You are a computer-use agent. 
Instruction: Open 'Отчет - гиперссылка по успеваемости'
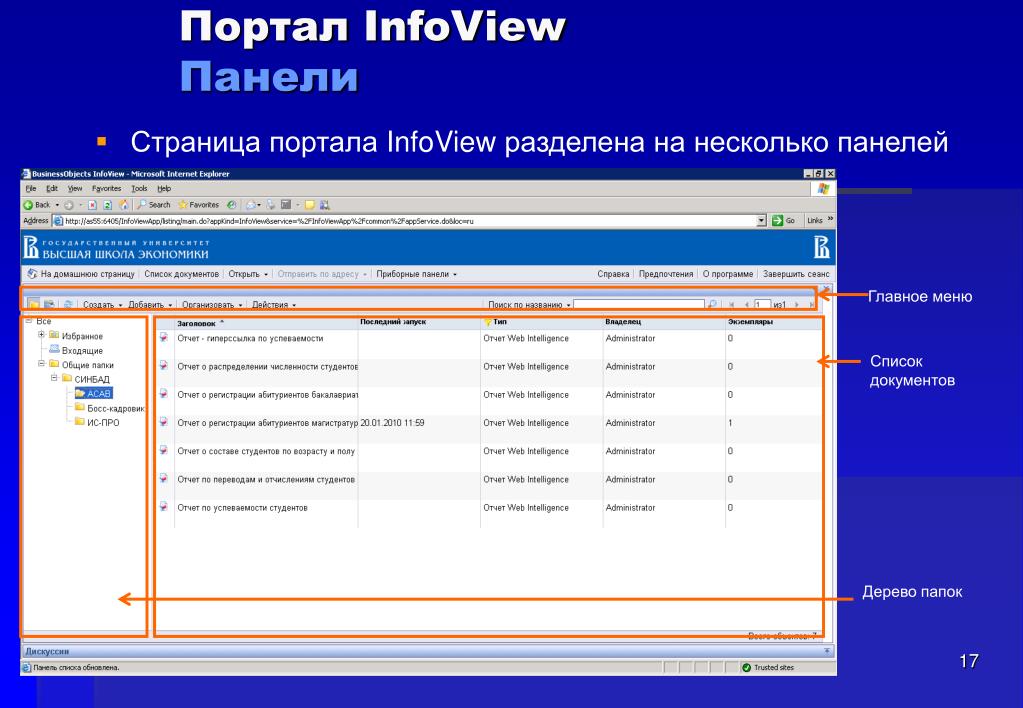point(250,338)
